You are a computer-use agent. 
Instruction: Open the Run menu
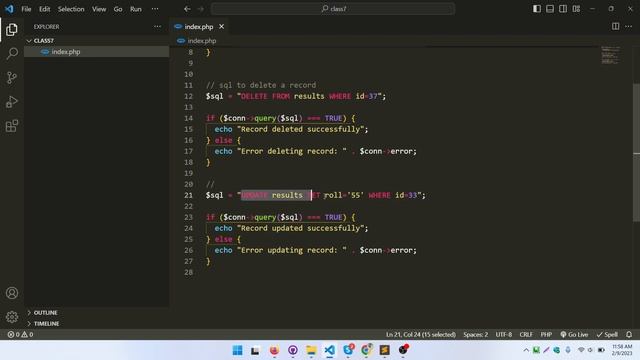point(136,9)
